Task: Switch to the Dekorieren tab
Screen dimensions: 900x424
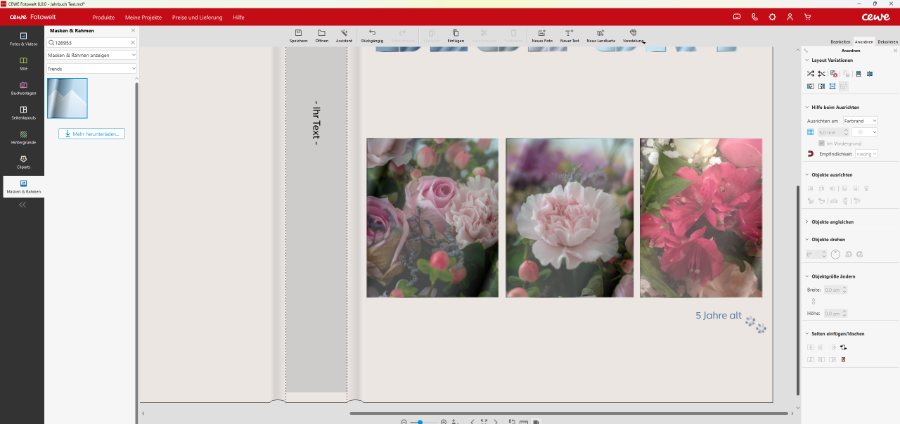Action: pyautogui.click(x=887, y=42)
